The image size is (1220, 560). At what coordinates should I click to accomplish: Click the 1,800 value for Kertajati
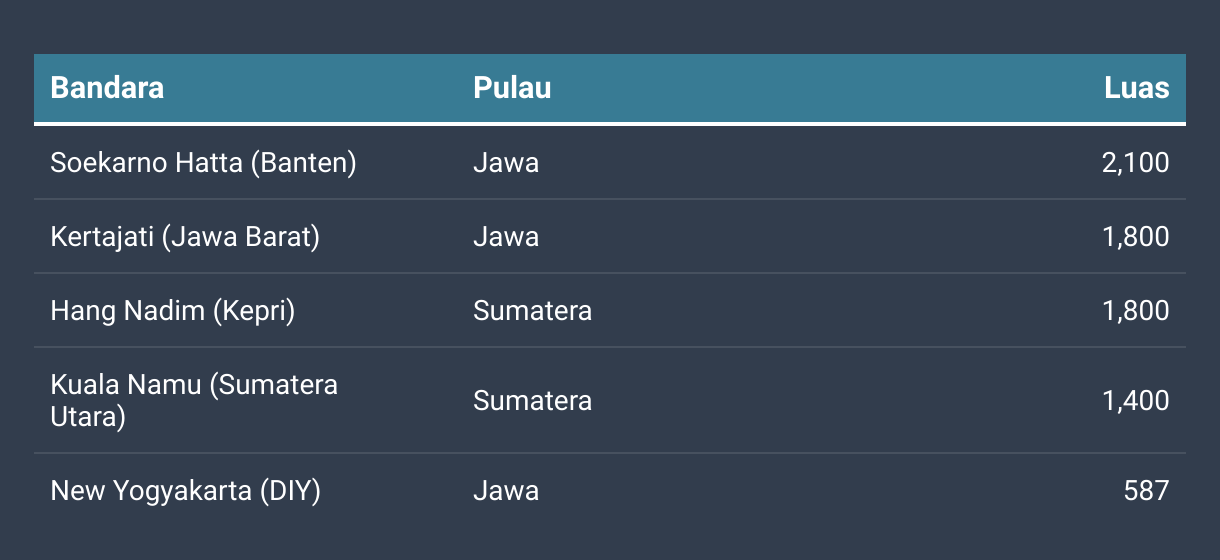pyautogui.click(x=1135, y=236)
